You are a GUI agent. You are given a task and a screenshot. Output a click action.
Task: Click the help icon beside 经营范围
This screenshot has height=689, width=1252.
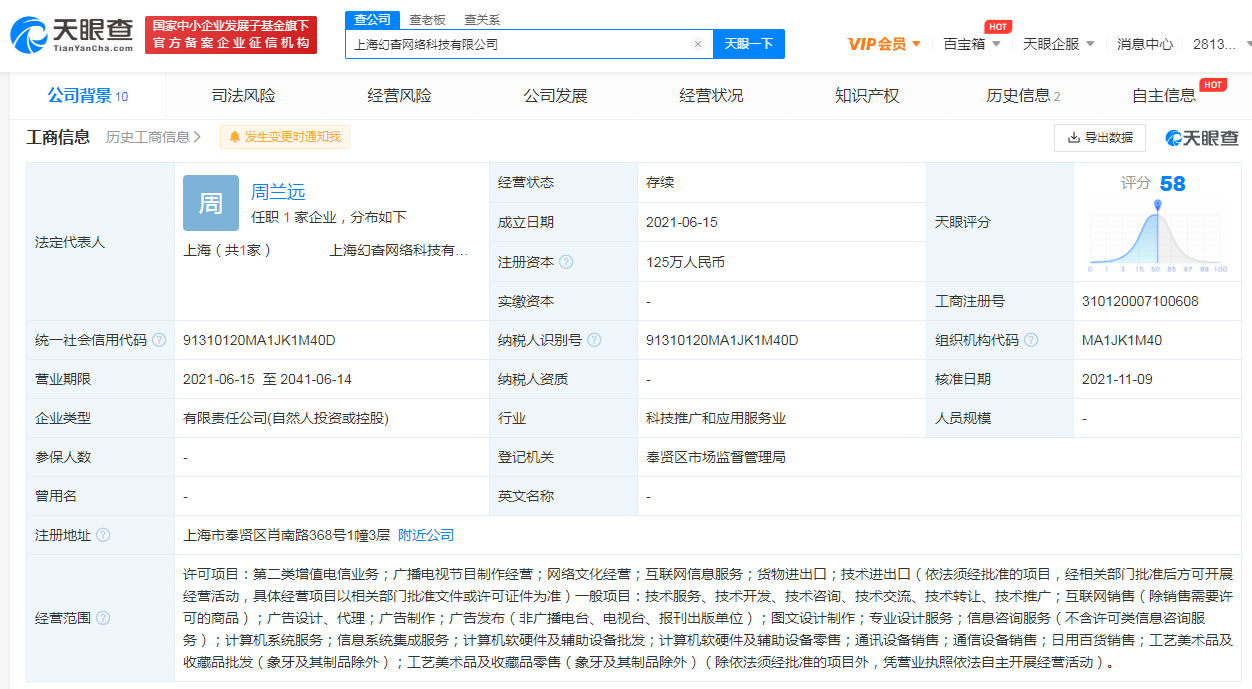tap(103, 618)
